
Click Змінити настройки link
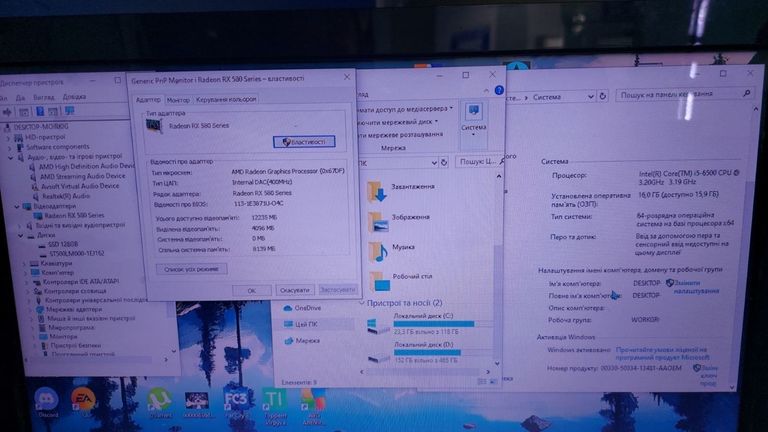click(x=696, y=287)
